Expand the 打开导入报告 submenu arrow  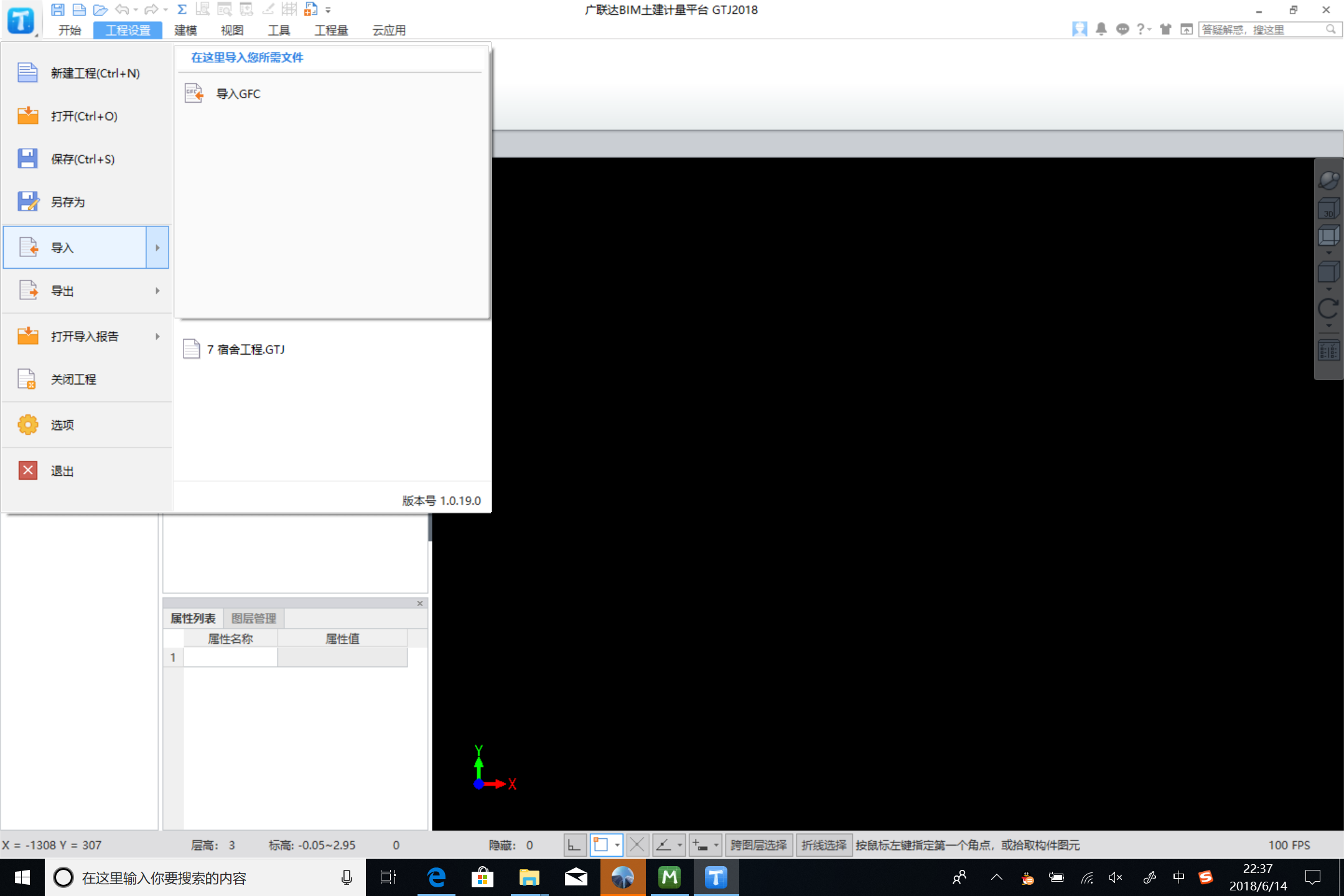(x=157, y=336)
